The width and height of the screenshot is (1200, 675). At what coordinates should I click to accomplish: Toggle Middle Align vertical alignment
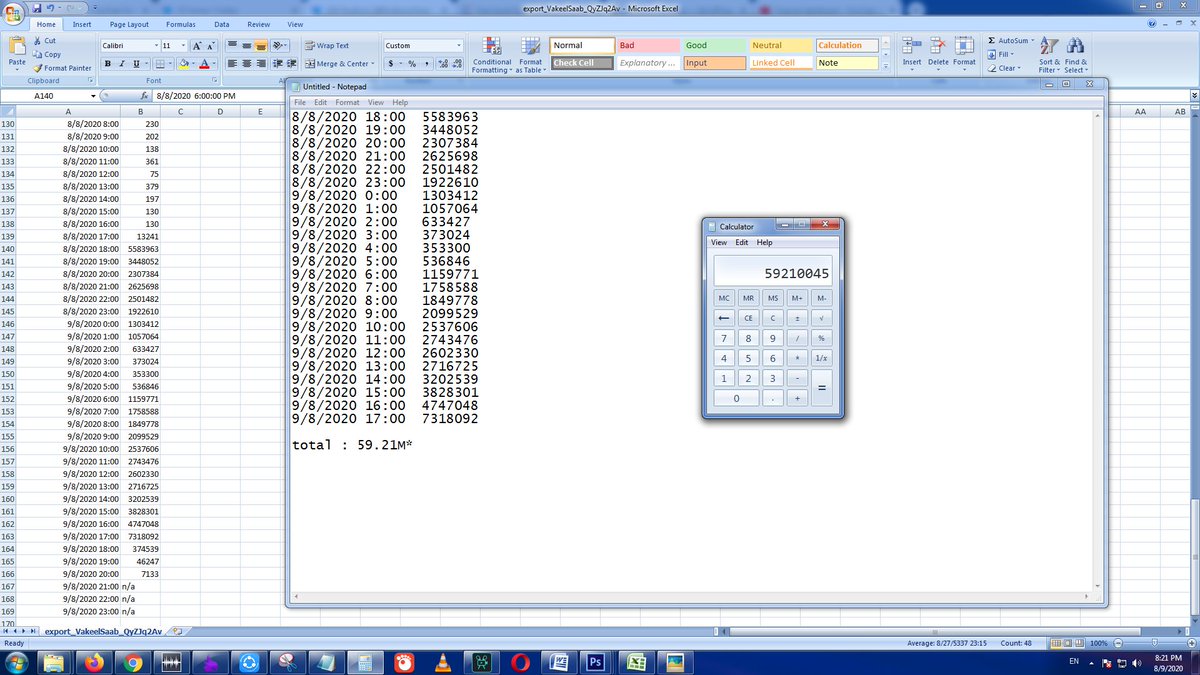click(x=247, y=46)
